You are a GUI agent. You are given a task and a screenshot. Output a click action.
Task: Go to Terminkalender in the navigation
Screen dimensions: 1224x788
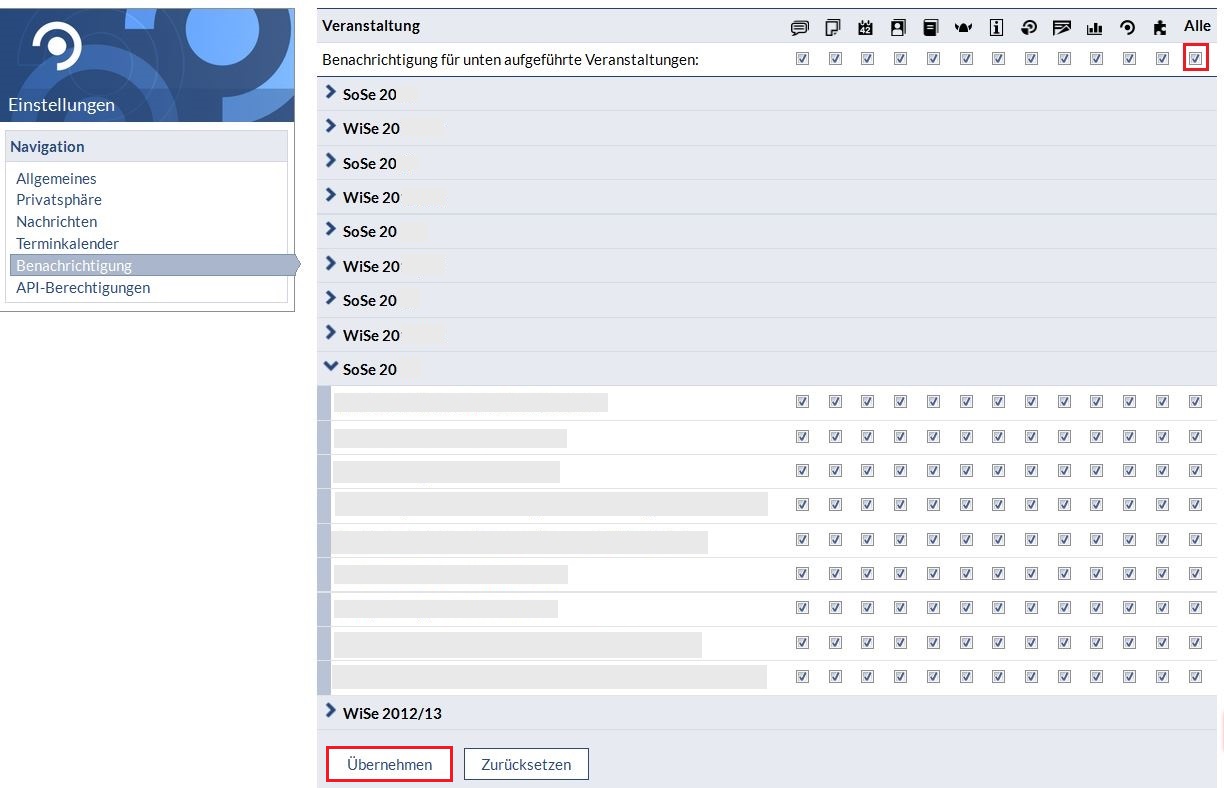67,244
